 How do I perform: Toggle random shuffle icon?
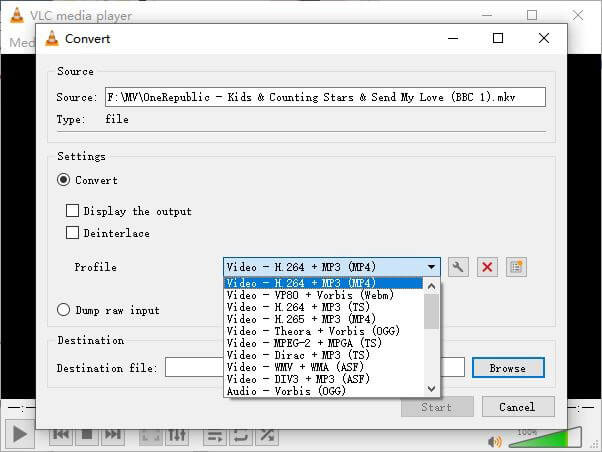tap(267, 436)
